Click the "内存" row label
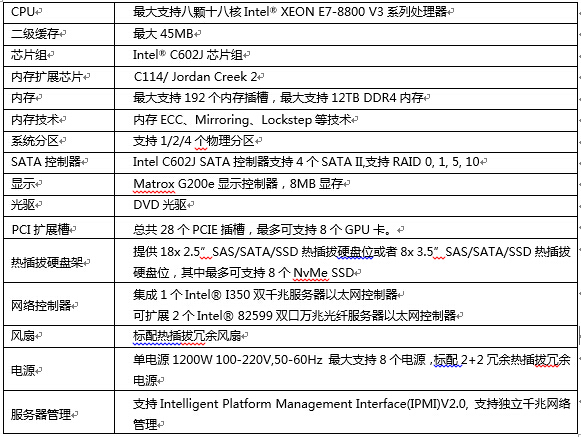 click(23, 98)
